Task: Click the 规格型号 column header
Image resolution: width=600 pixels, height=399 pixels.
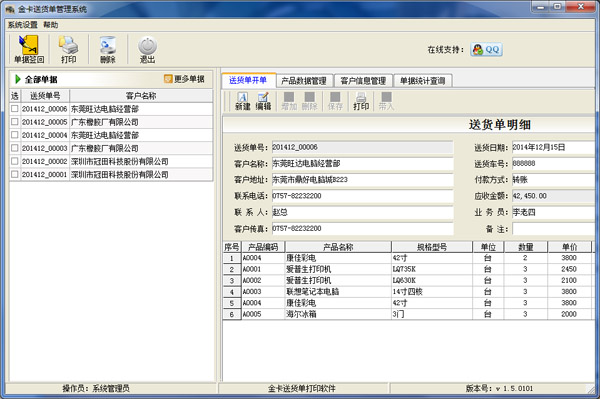Action: click(432, 247)
